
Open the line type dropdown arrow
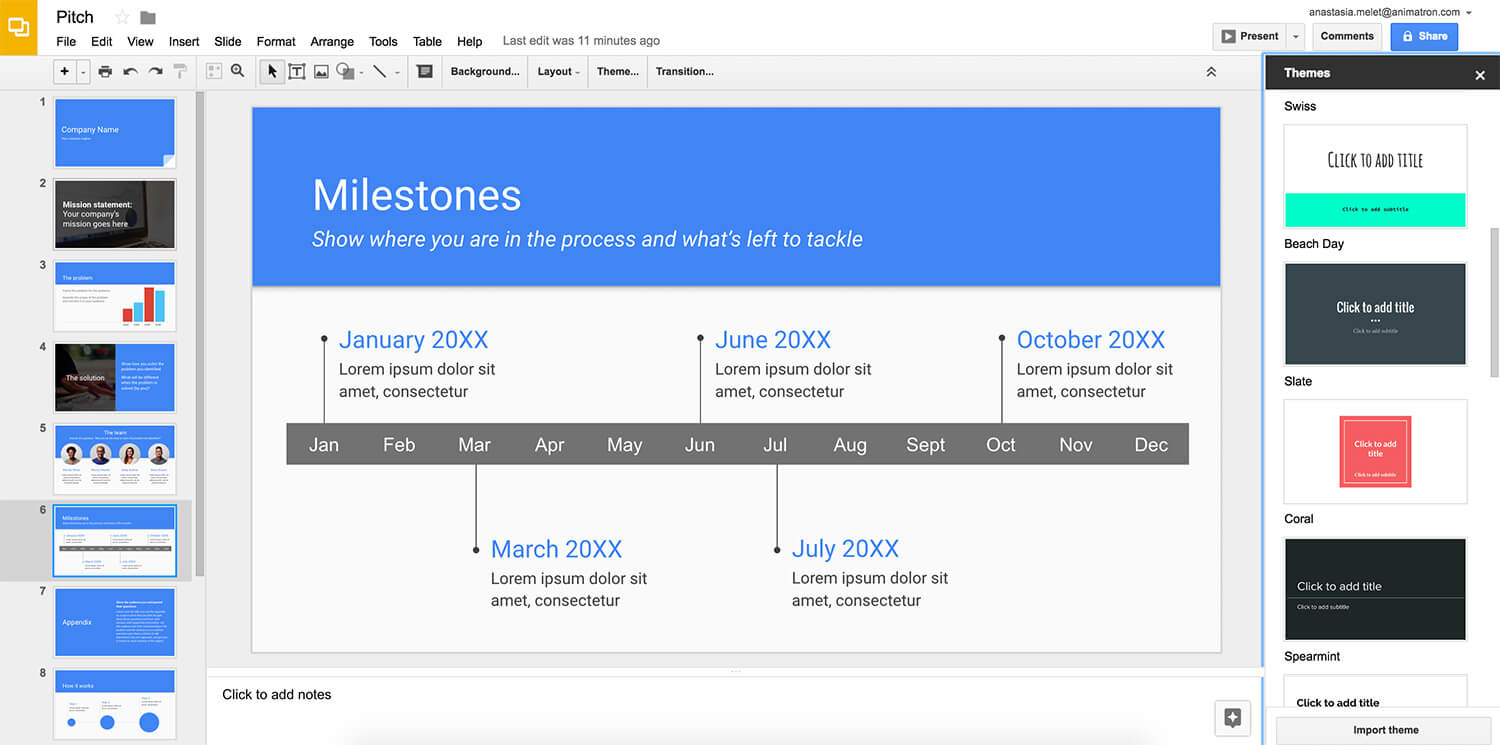(397, 72)
